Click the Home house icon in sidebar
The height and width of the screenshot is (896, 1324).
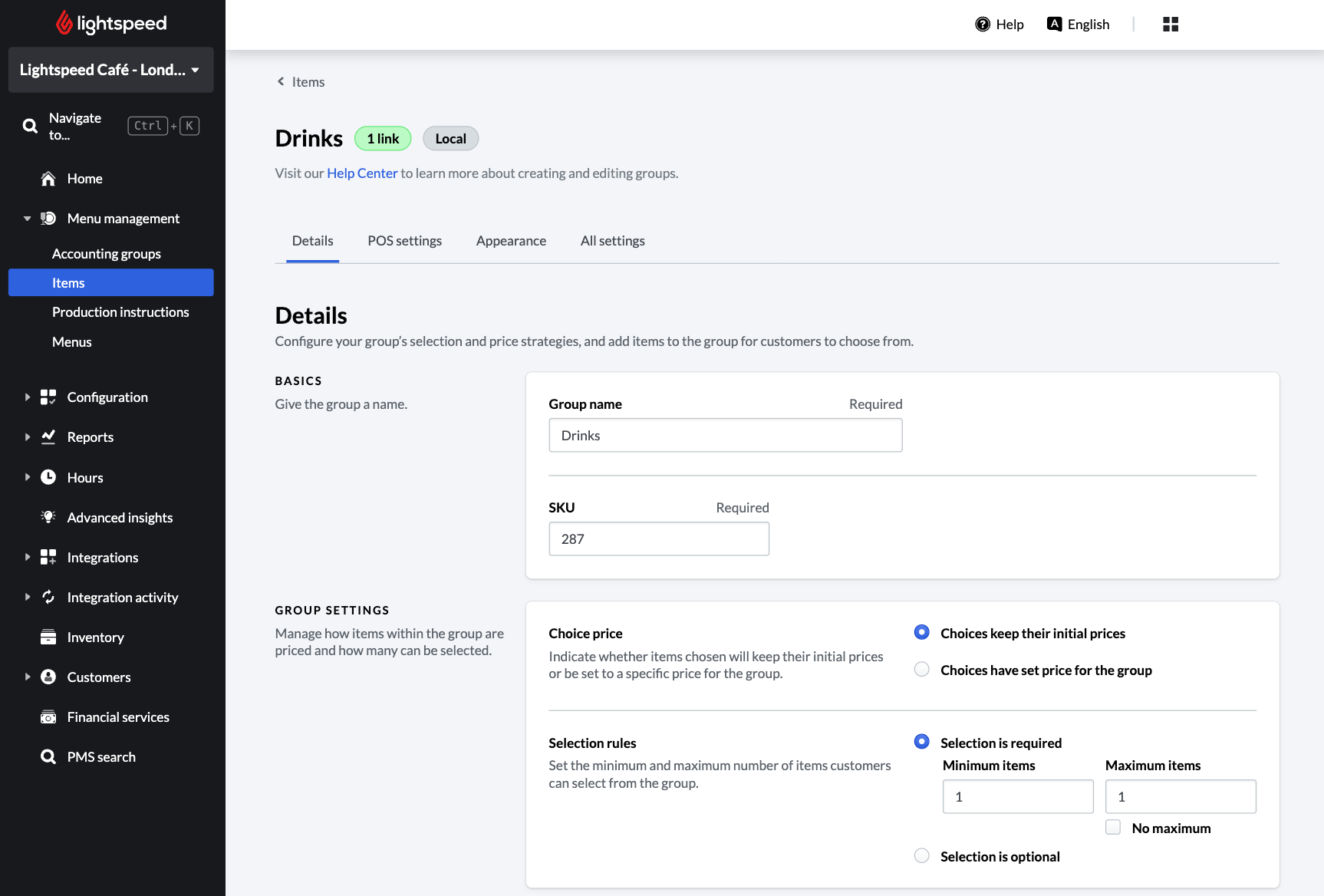[48, 179]
